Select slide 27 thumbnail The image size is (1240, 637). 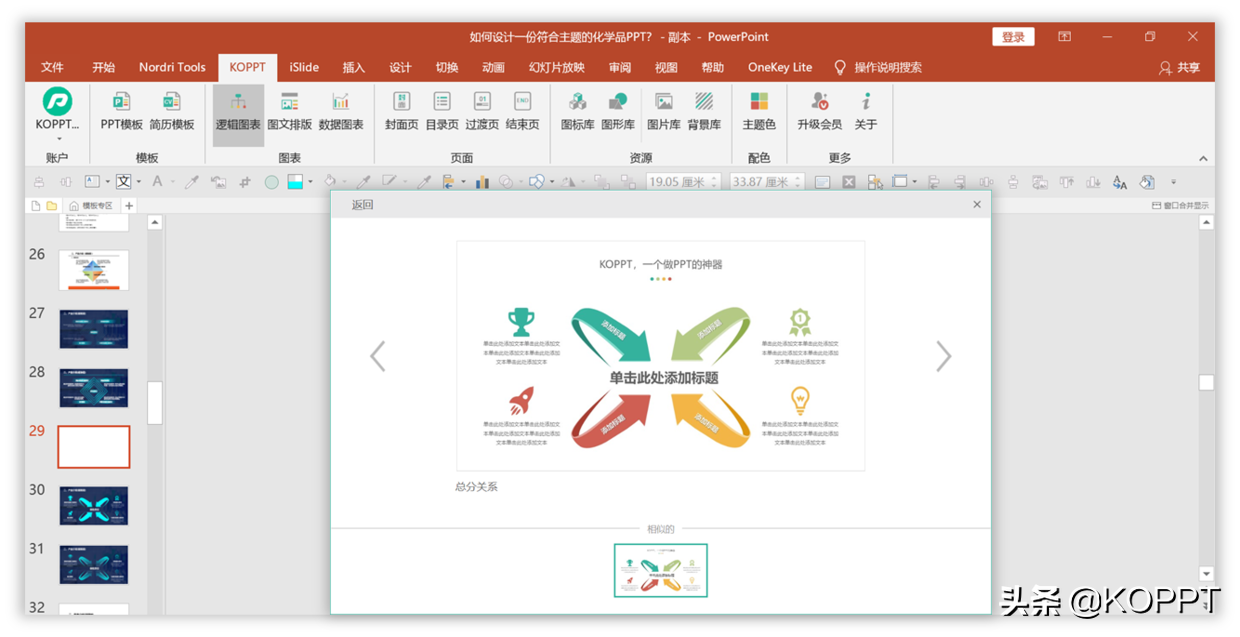click(94, 329)
